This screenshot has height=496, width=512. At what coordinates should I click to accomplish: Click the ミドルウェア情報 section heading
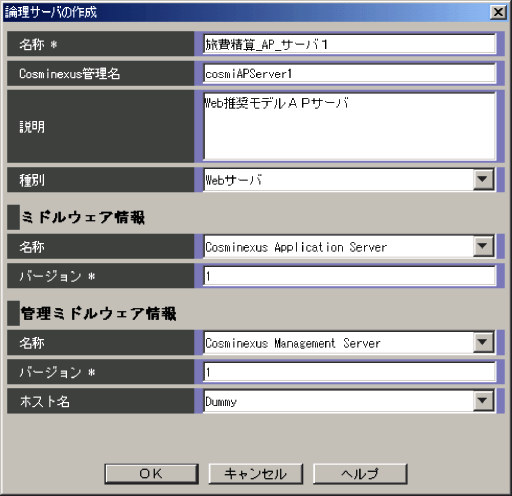(x=83, y=217)
